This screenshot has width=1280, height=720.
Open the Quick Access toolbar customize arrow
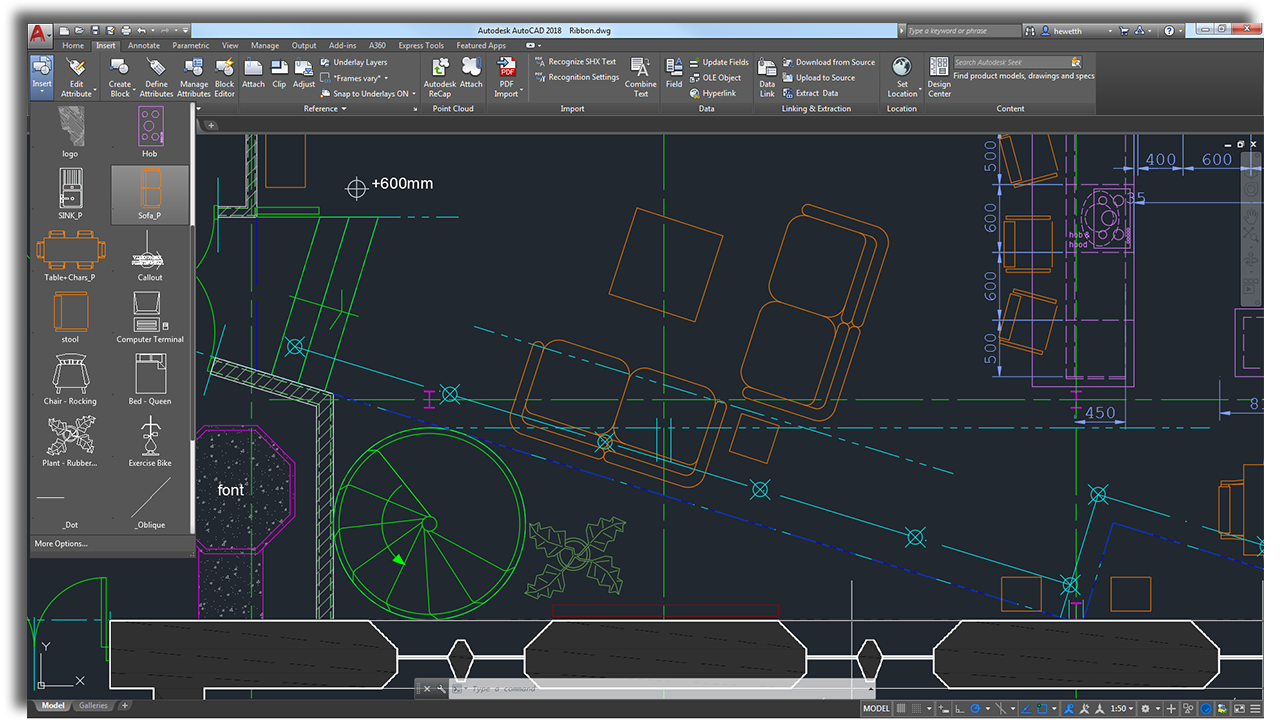(x=185, y=31)
